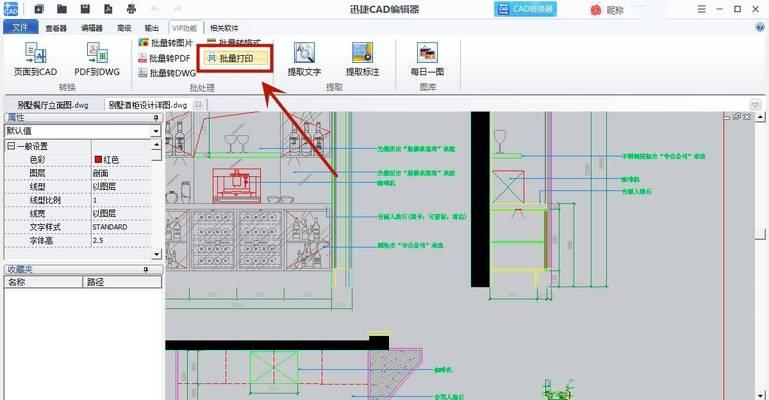
Task: Click the 页面到CAD conversion tool
Action: [35, 59]
